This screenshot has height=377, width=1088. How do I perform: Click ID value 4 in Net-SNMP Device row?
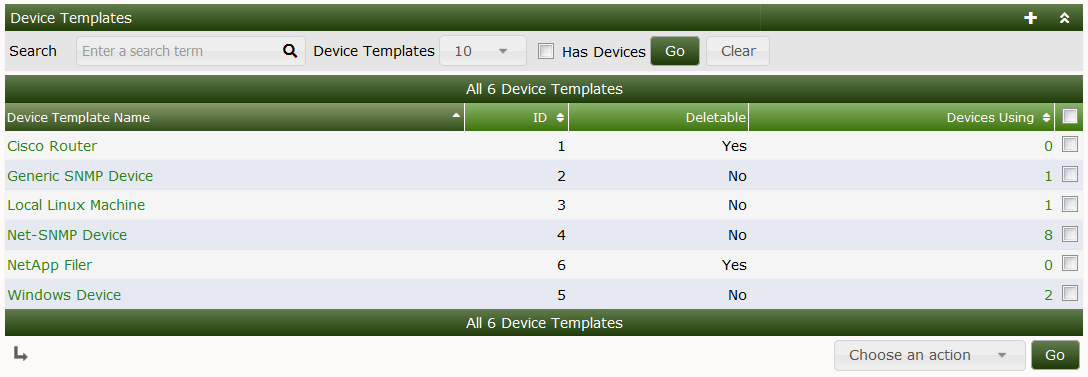(x=561, y=235)
